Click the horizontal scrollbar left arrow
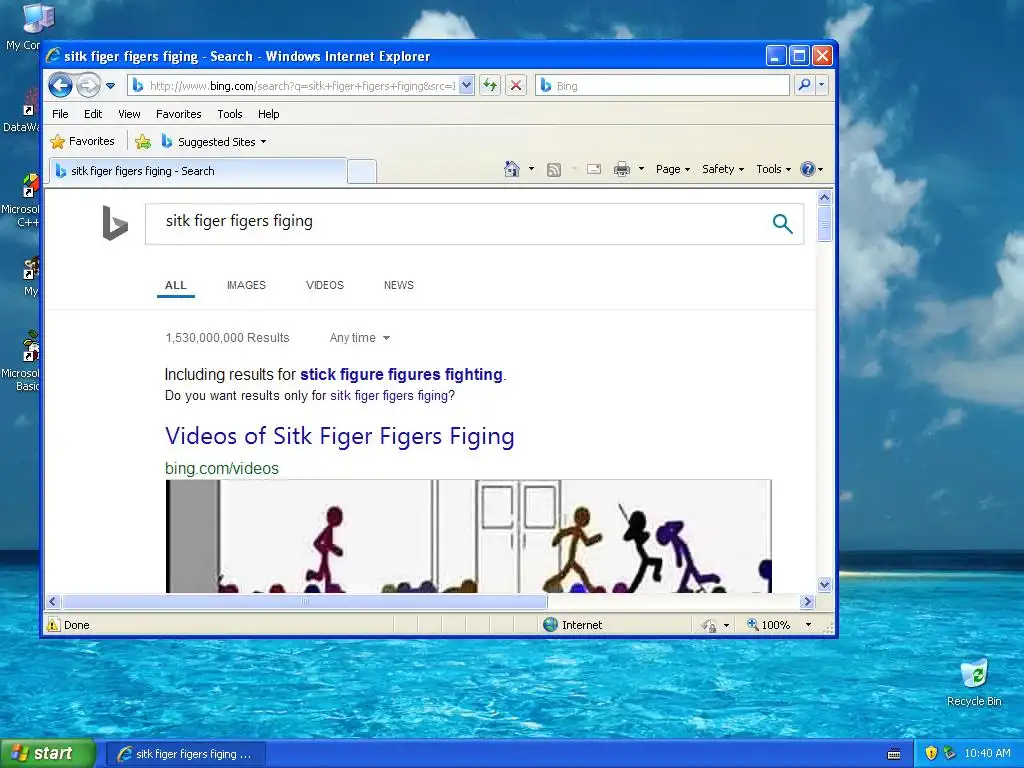This screenshot has height=768, width=1024. pyautogui.click(x=54, y=601)
